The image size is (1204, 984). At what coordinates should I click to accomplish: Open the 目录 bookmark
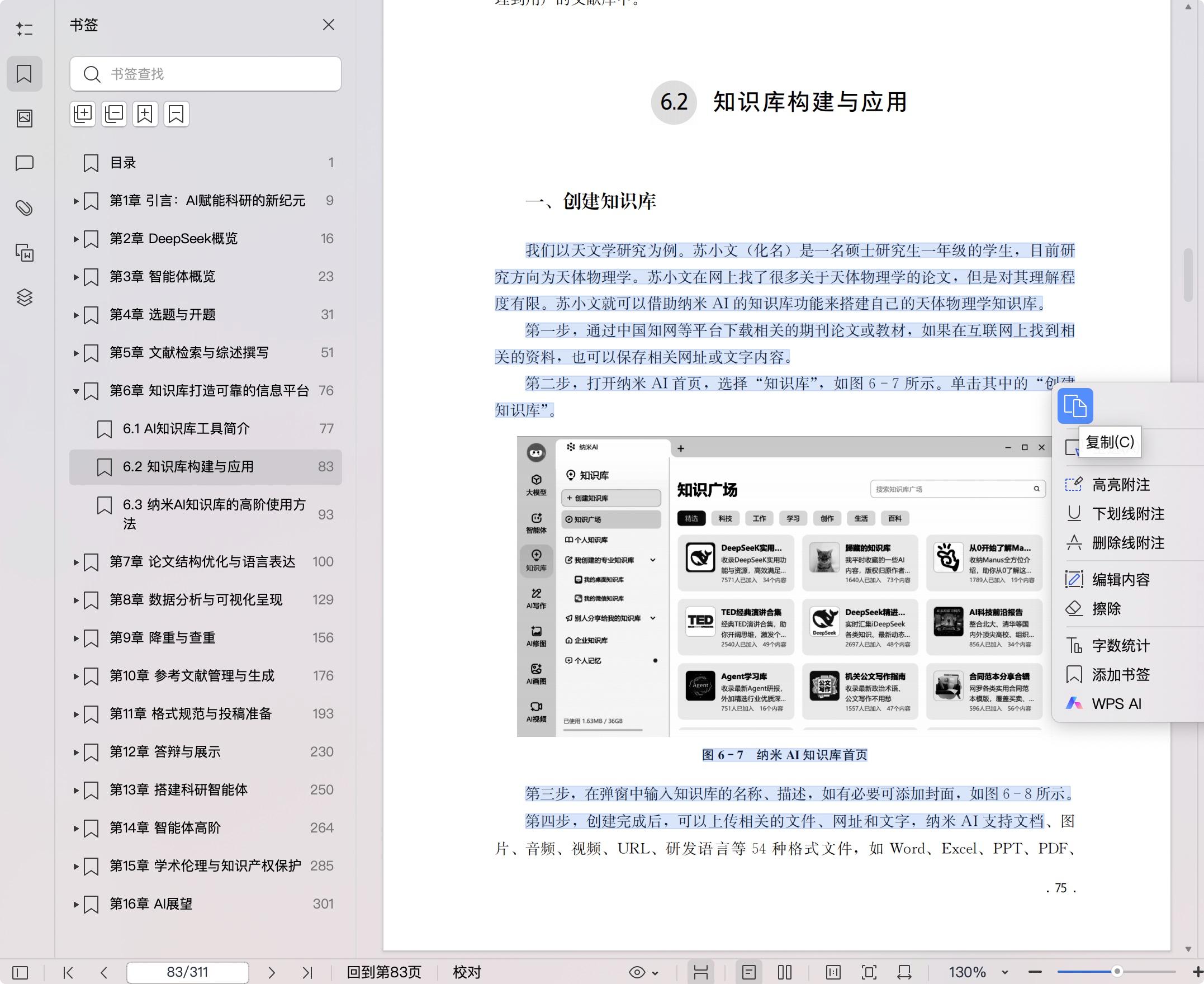click(206, 163)
